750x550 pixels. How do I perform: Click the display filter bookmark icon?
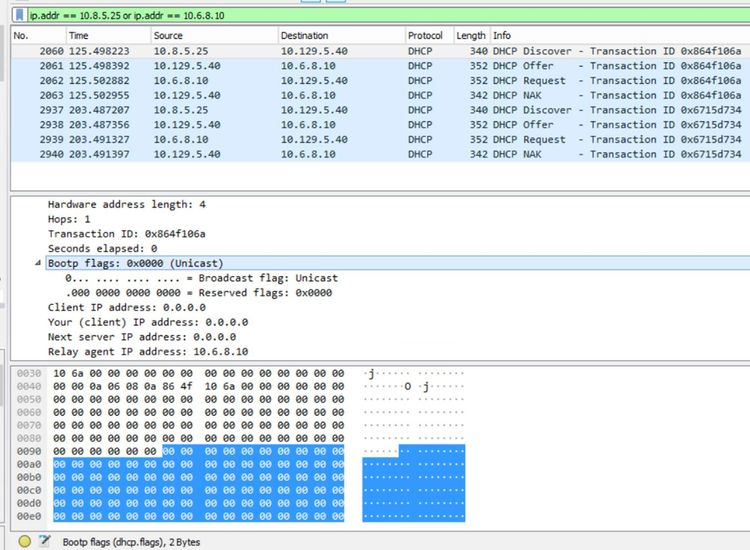point(20,15)
